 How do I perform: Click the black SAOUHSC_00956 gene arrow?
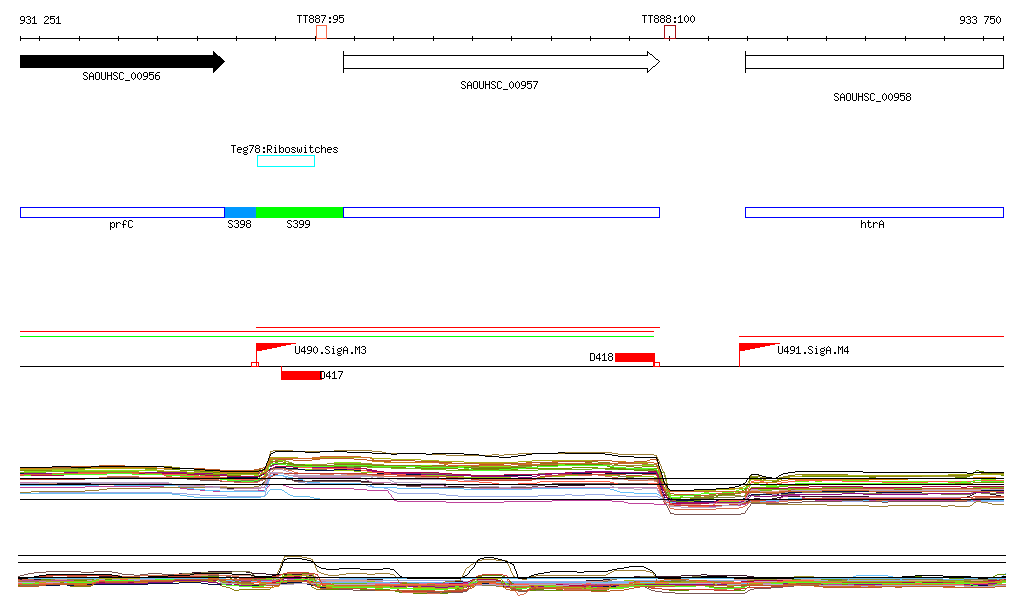tap(120, 62)
